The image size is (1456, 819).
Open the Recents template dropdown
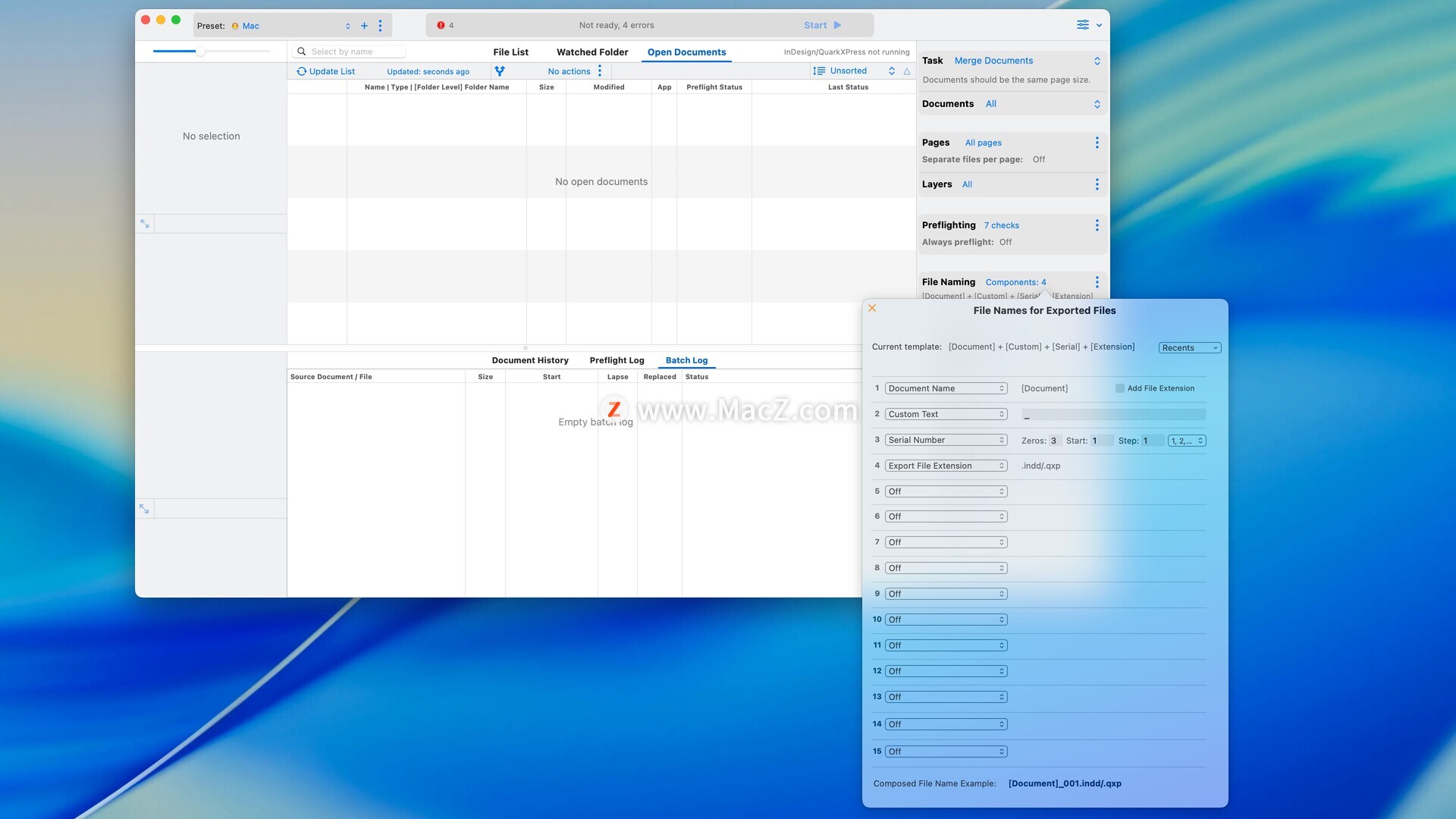[x=1189, y=348]
